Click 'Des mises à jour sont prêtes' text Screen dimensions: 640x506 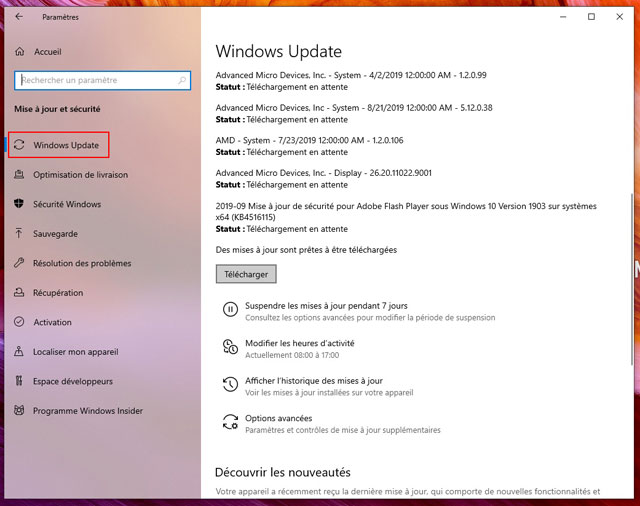[306, 250]
